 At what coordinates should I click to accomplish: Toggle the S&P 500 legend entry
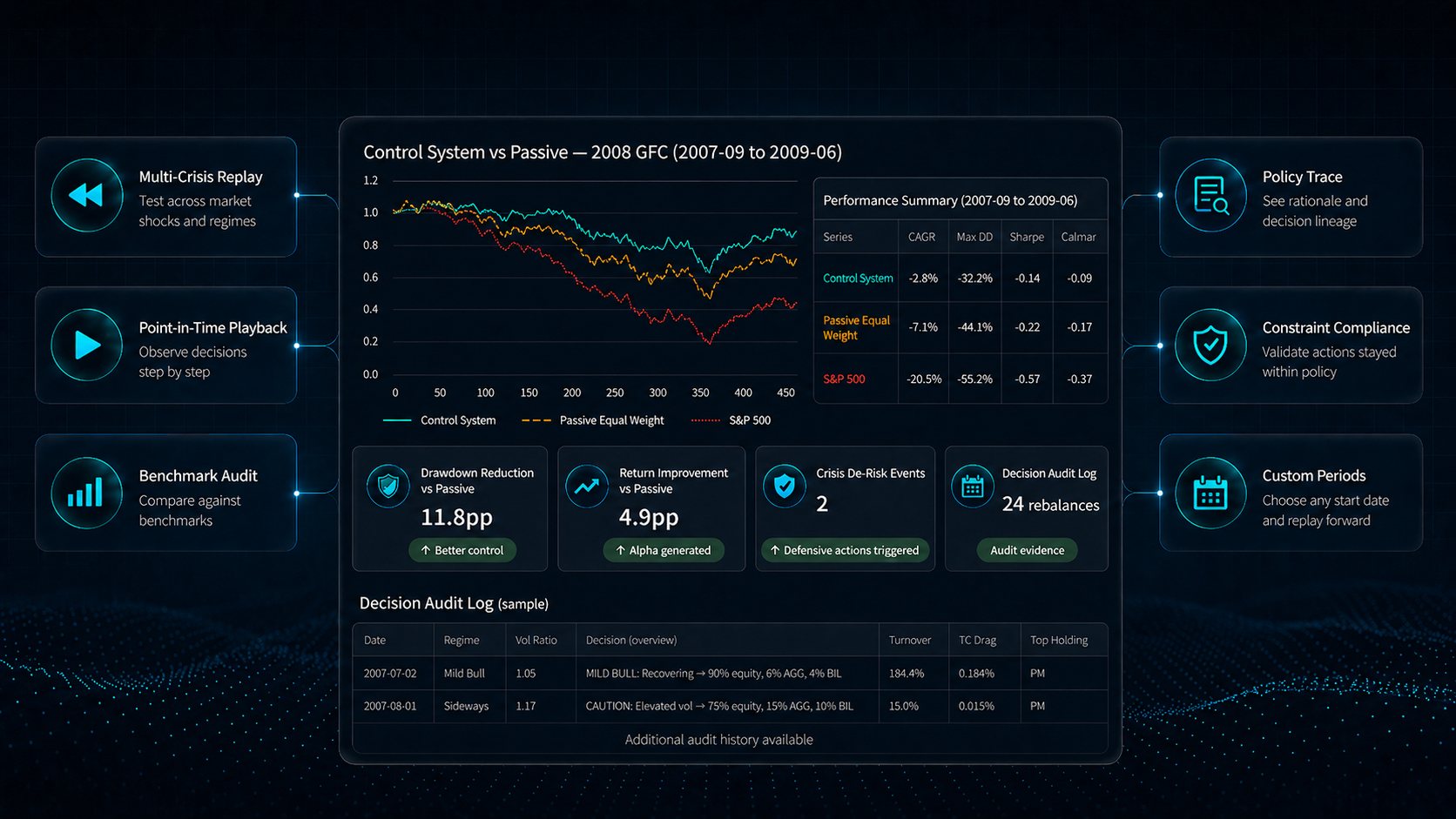pos(731,420)
